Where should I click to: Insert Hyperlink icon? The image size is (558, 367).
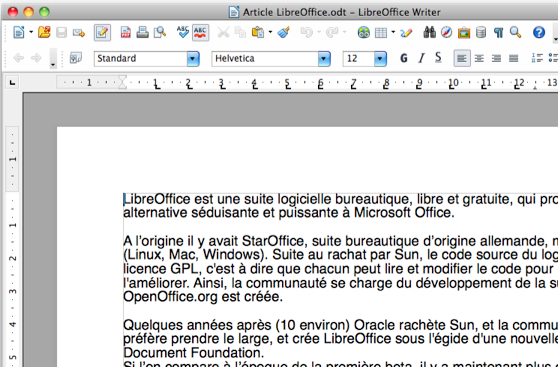(x=364, y=33)
